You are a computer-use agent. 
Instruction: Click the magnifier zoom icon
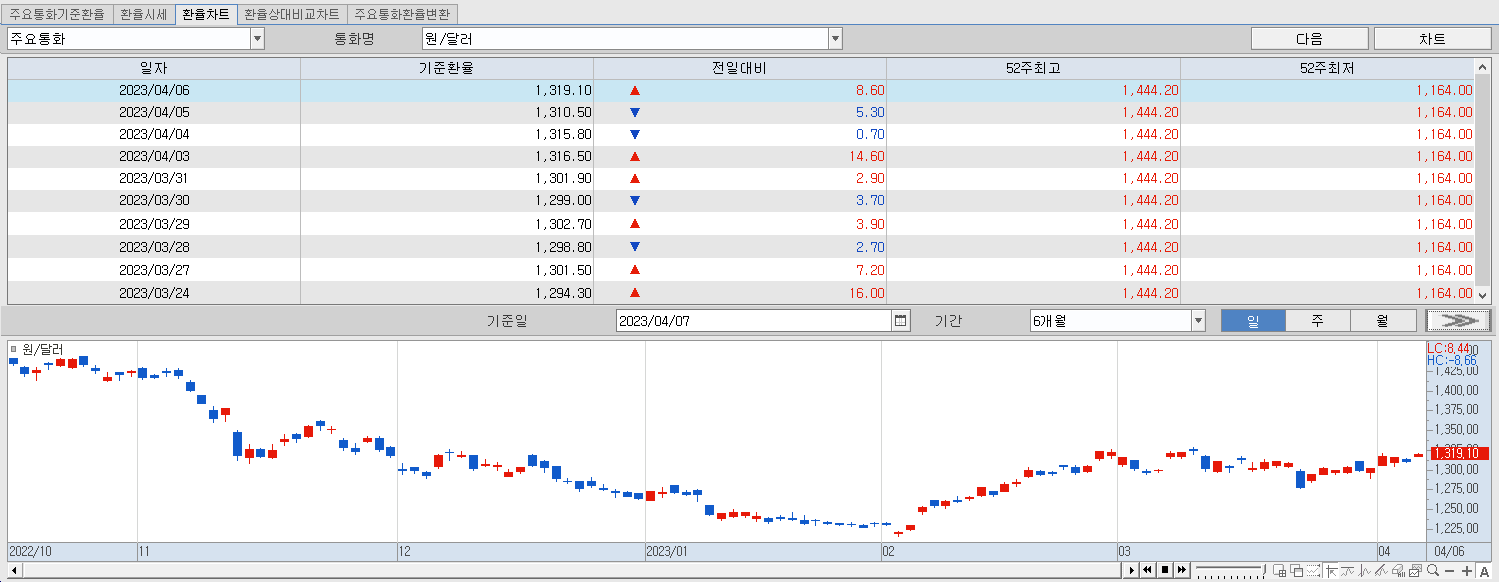(x=1432, y=571)
